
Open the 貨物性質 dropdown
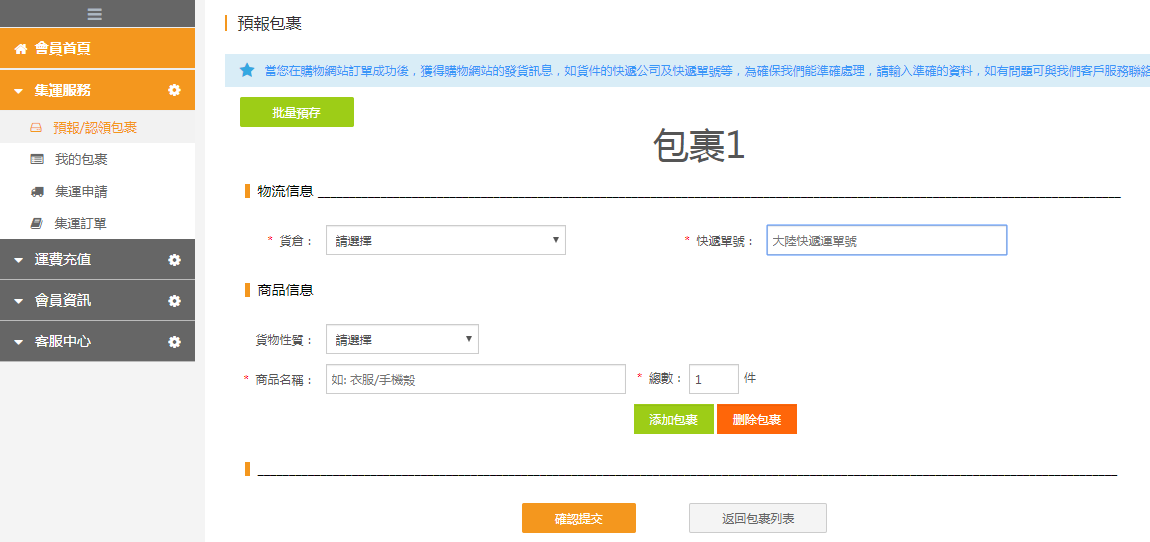coord(403,339)
